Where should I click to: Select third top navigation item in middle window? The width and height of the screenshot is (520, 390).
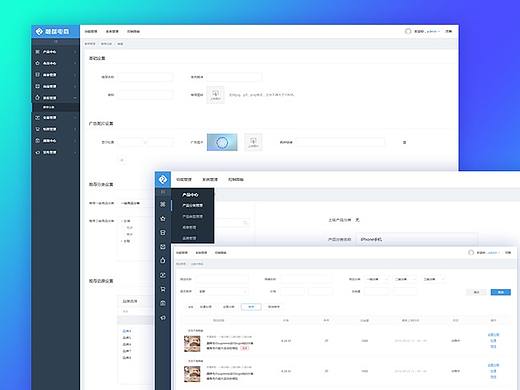pyautogui.click(x=236, y=180)
